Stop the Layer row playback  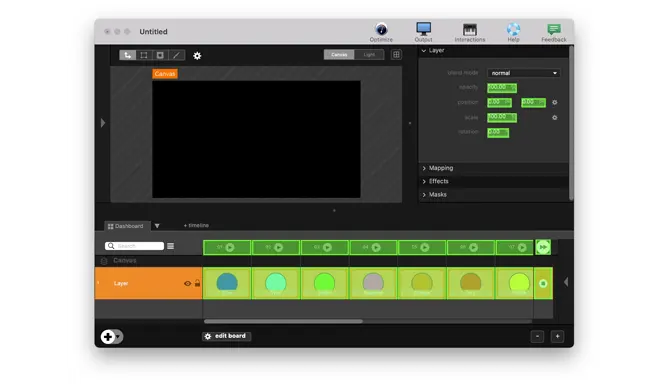[543, 283]
